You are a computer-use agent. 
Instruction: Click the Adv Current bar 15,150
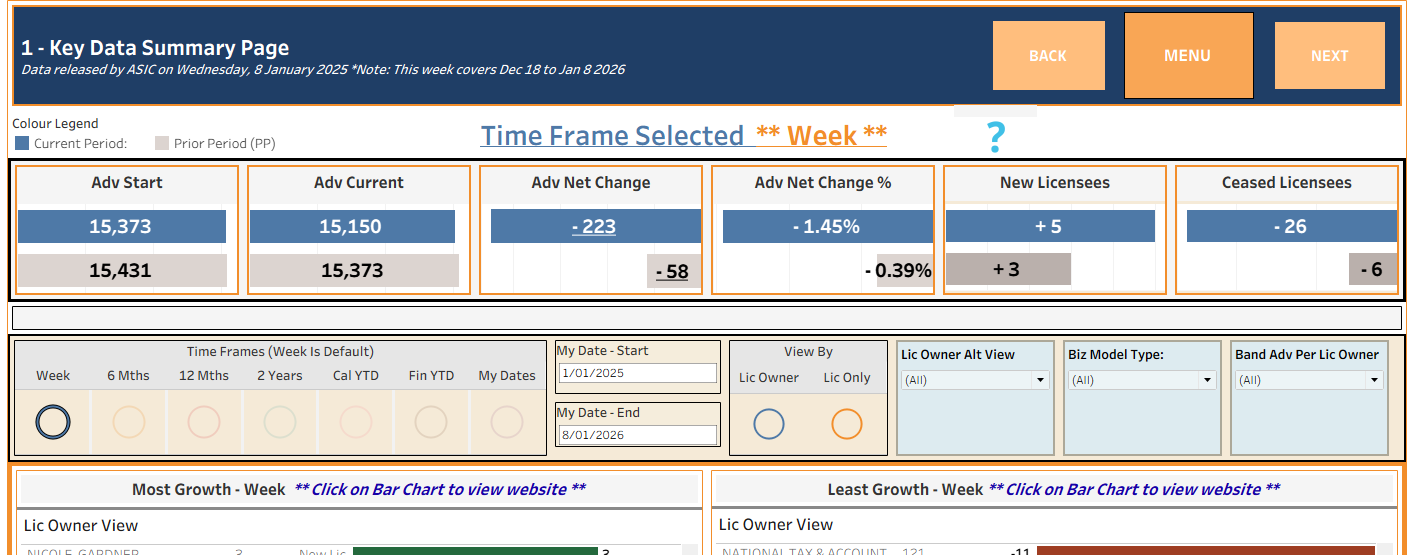coord(352,227)
